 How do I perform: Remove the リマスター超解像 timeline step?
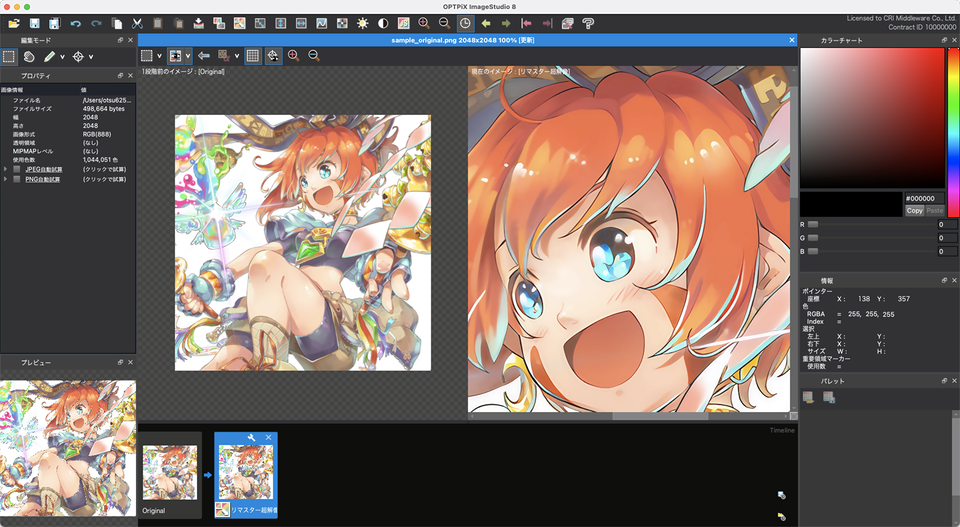point(268,437)
